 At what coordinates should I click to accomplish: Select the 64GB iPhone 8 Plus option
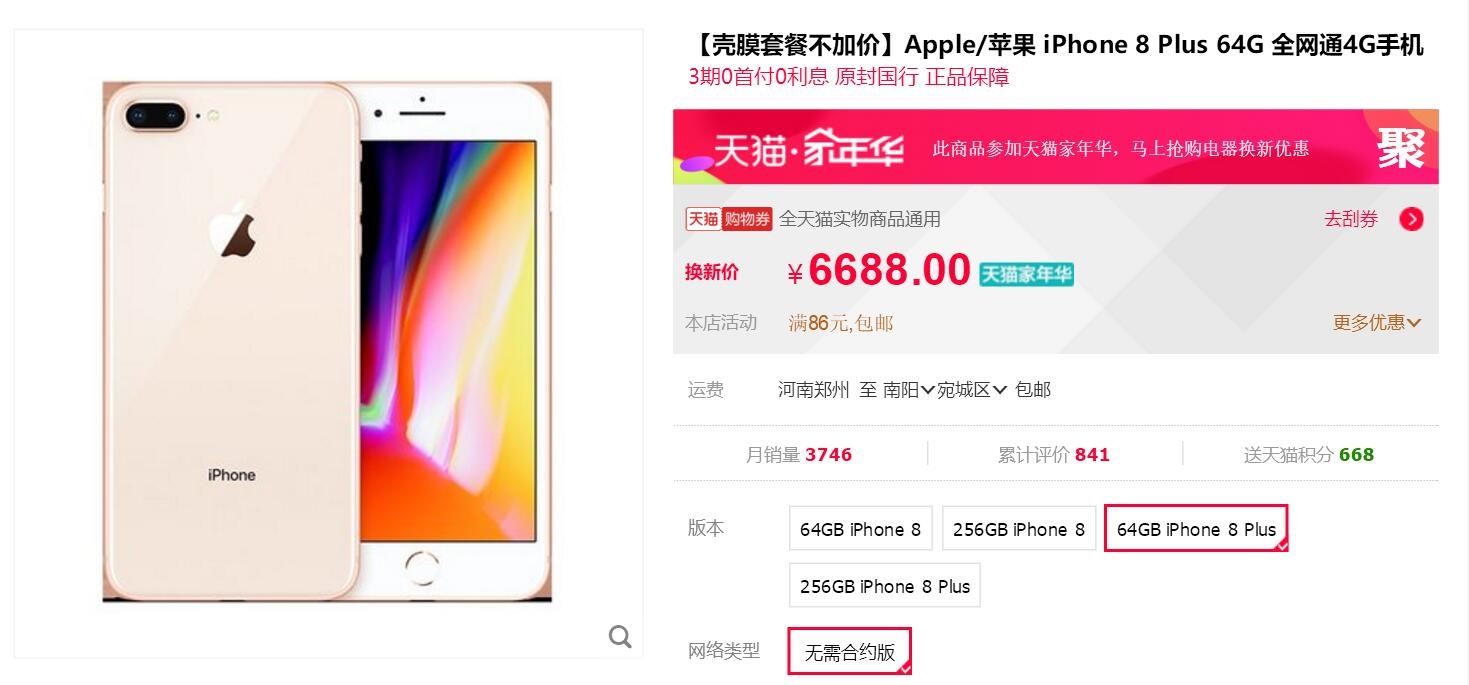pos(1196,529)
